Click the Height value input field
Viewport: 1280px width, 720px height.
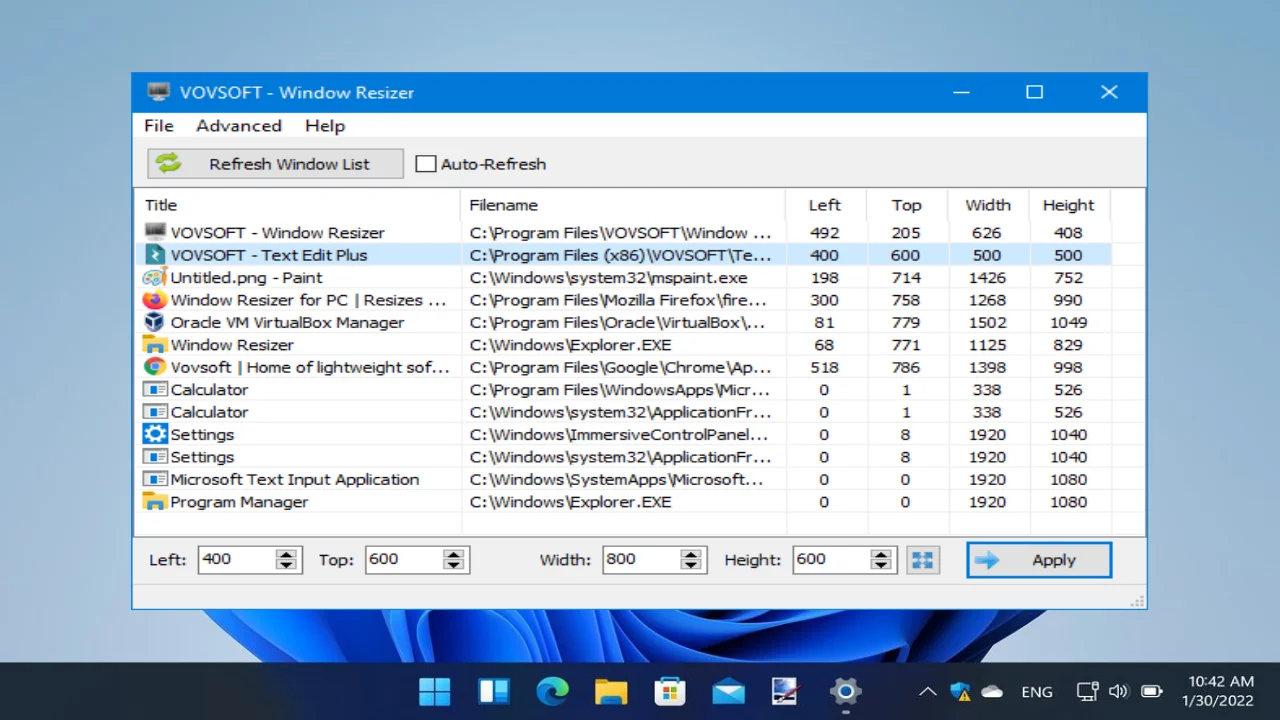pyautogui.click(x=831, y=560)
